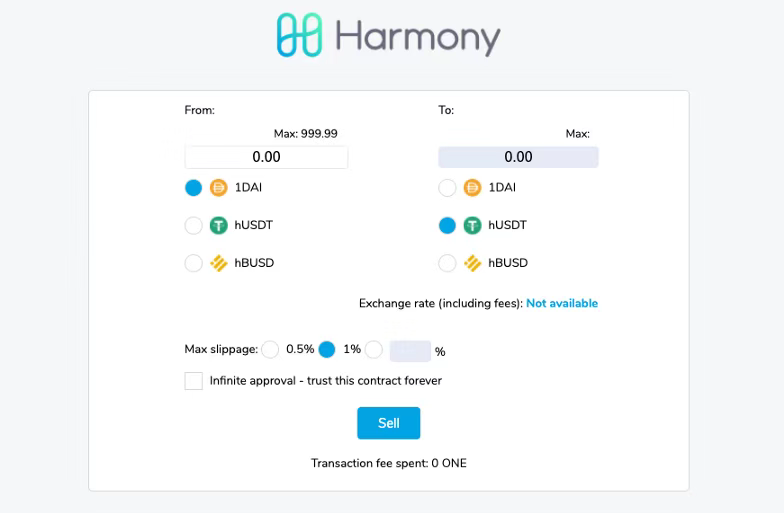Select hBUSD radio button in From column
The height and width of the screenshot is (513, 784).
tap(194, 263)
